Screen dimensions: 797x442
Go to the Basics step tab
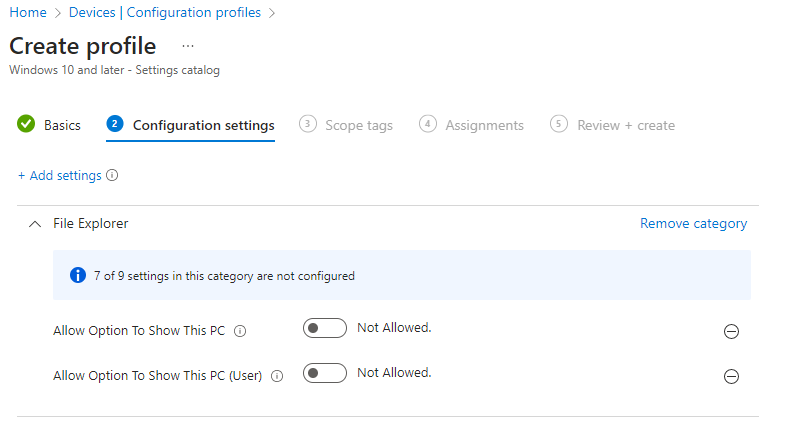click(x=62, y=125)
